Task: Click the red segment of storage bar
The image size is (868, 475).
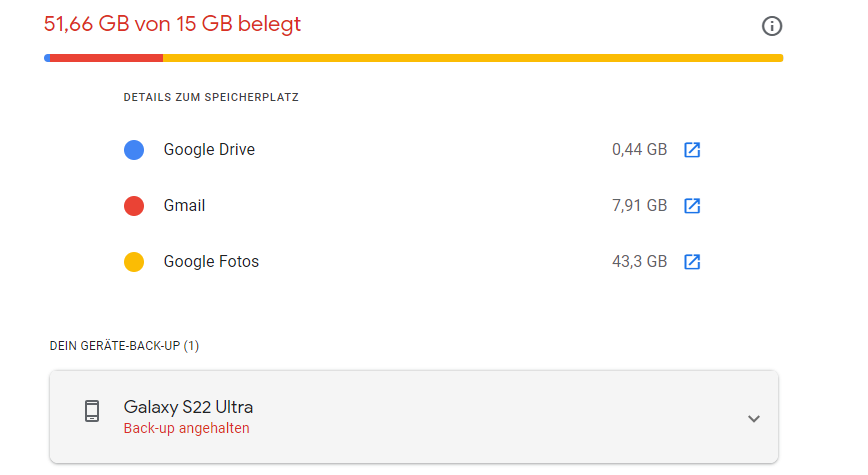Action: (105, 57)
